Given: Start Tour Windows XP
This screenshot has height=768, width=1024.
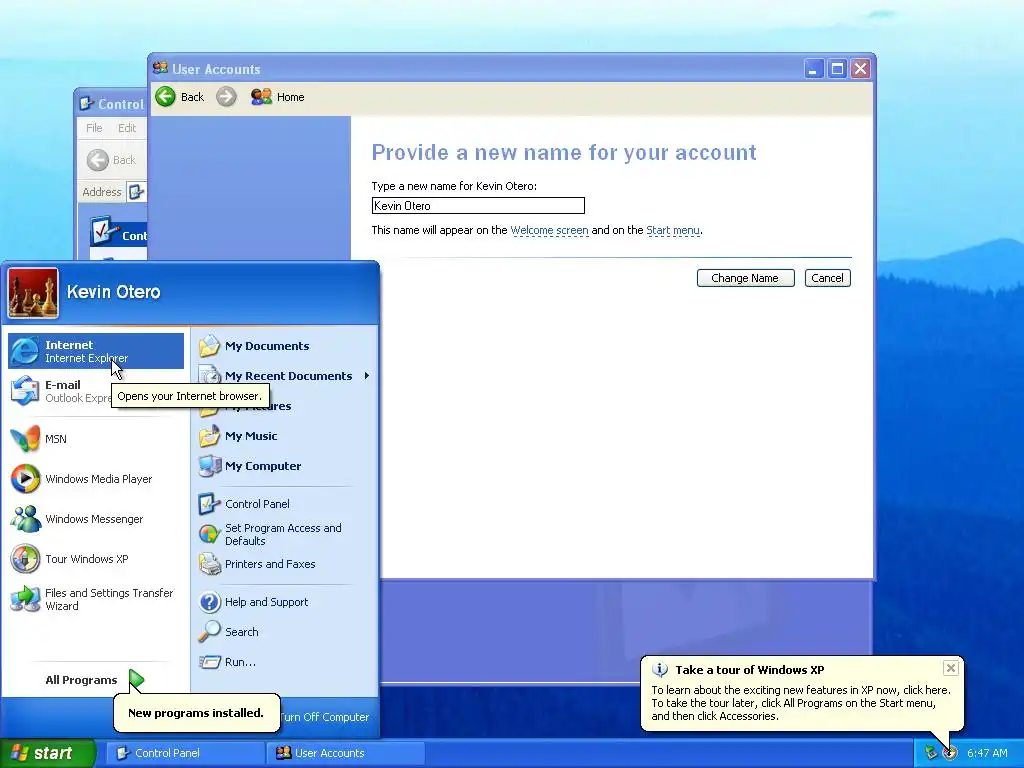Looking at the screenshot, I should click(96, 559).
